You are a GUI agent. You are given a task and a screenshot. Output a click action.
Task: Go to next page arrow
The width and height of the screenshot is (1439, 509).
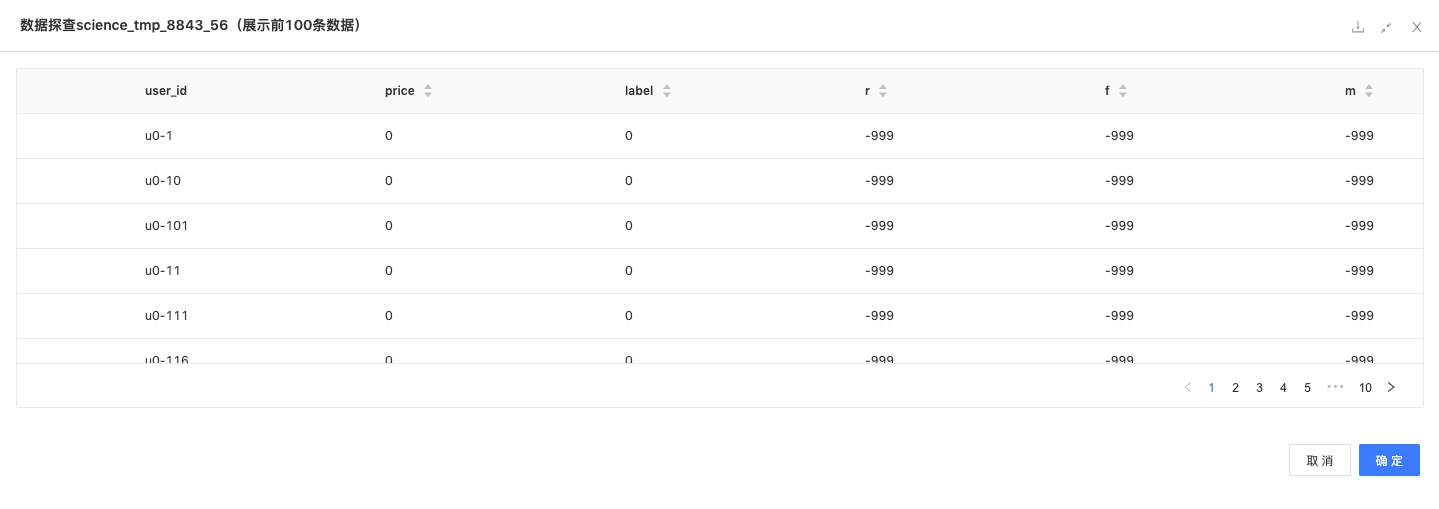pyautogui.click(x=1391, y=387)
